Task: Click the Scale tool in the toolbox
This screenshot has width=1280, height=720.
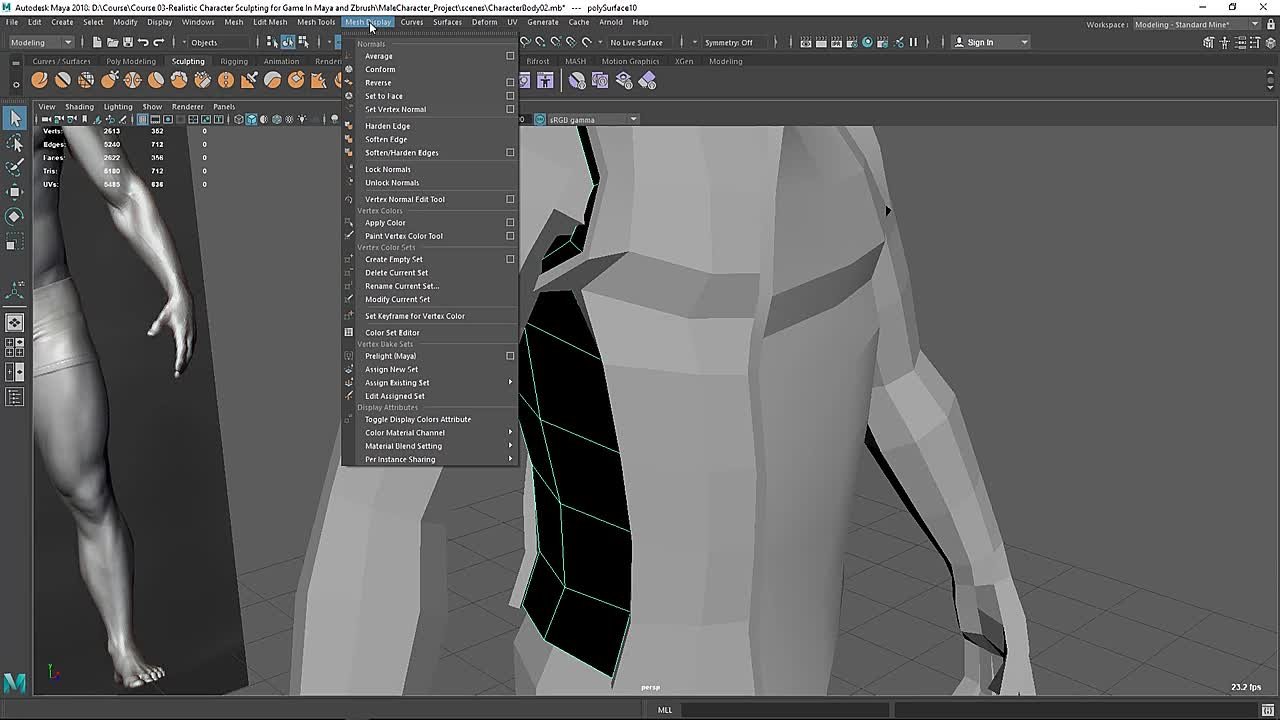Action: pos(15,242)
